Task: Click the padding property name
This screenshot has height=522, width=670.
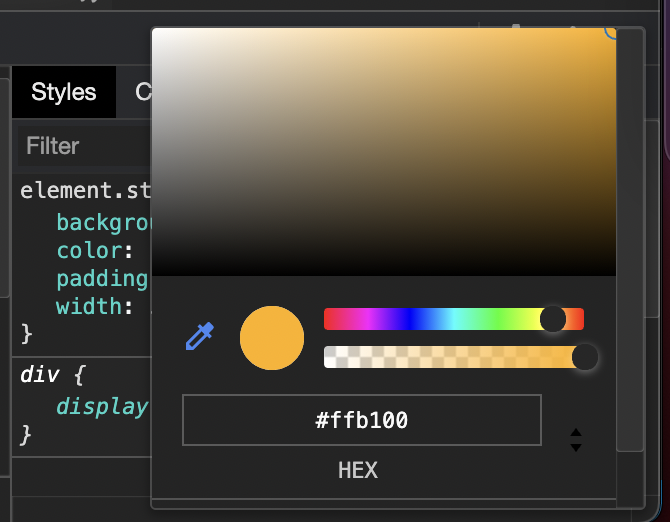Action: pyautogui.click(x=102, y=278)
